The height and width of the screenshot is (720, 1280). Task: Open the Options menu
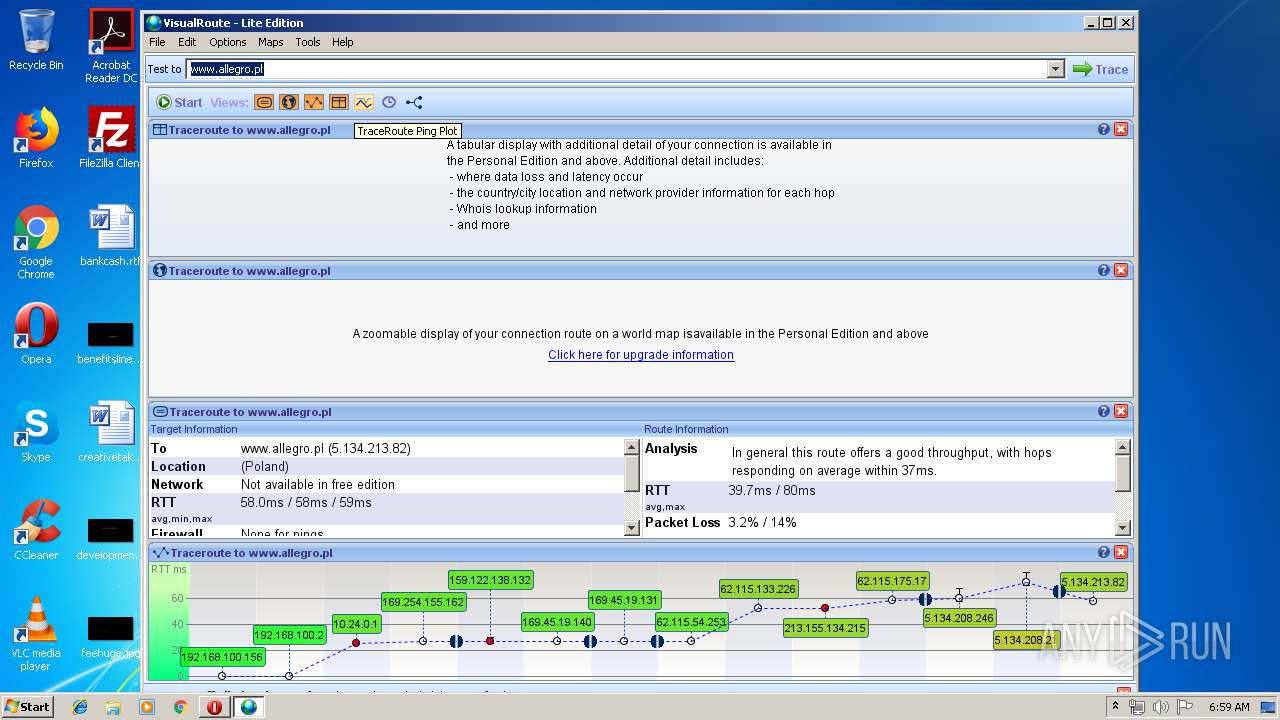point(227,42)
